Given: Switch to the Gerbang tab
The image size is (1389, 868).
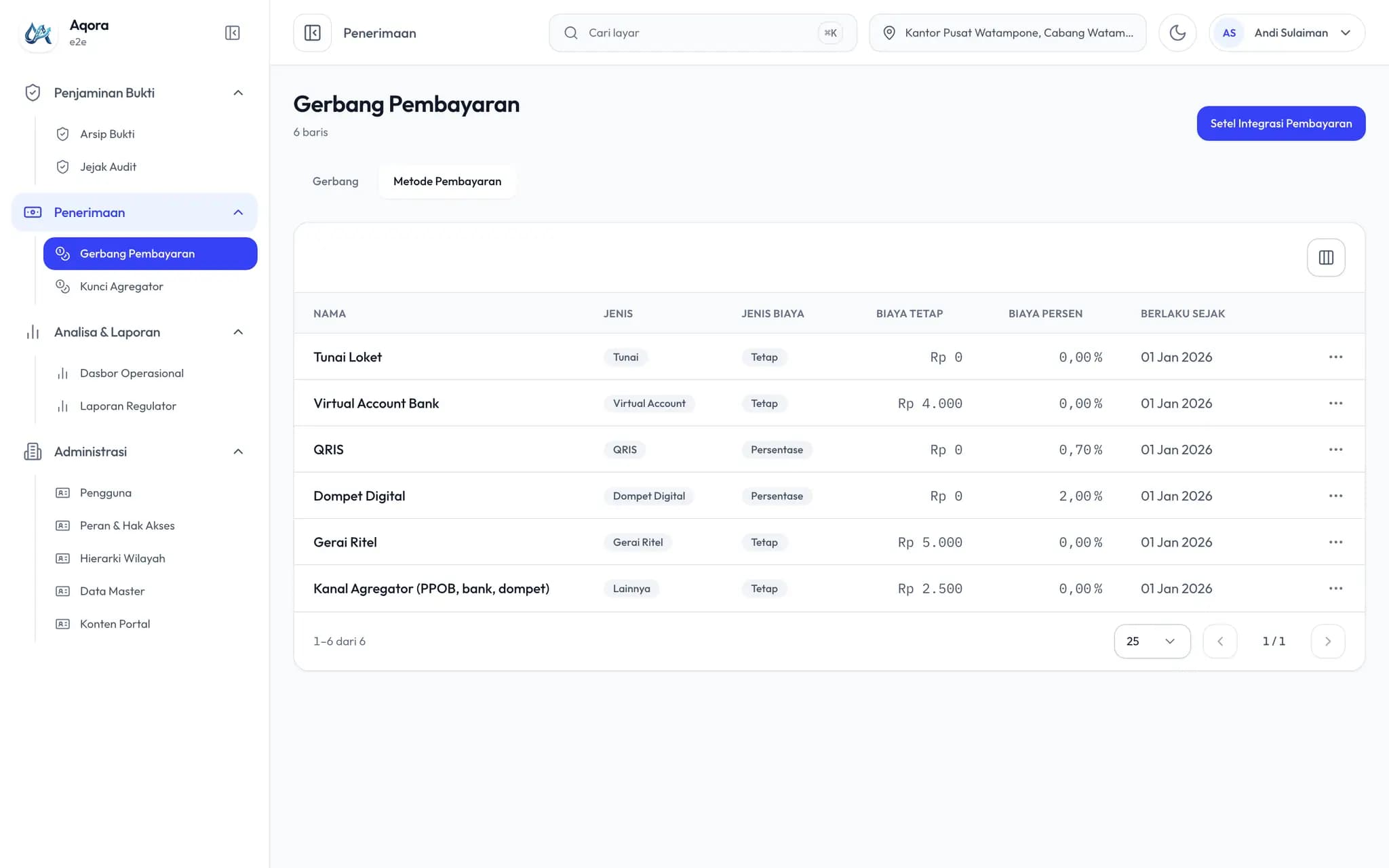Looking at the screenshot, I should point(336,181).
